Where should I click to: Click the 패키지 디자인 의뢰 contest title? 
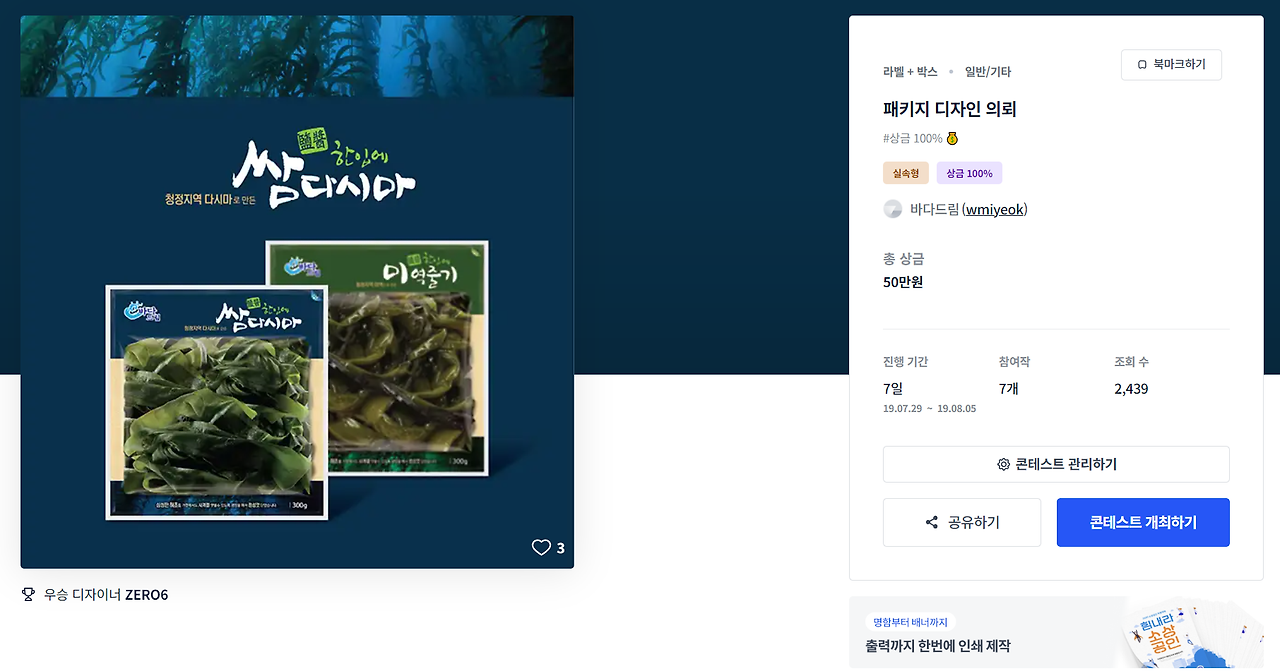click(x=949, y=109)
